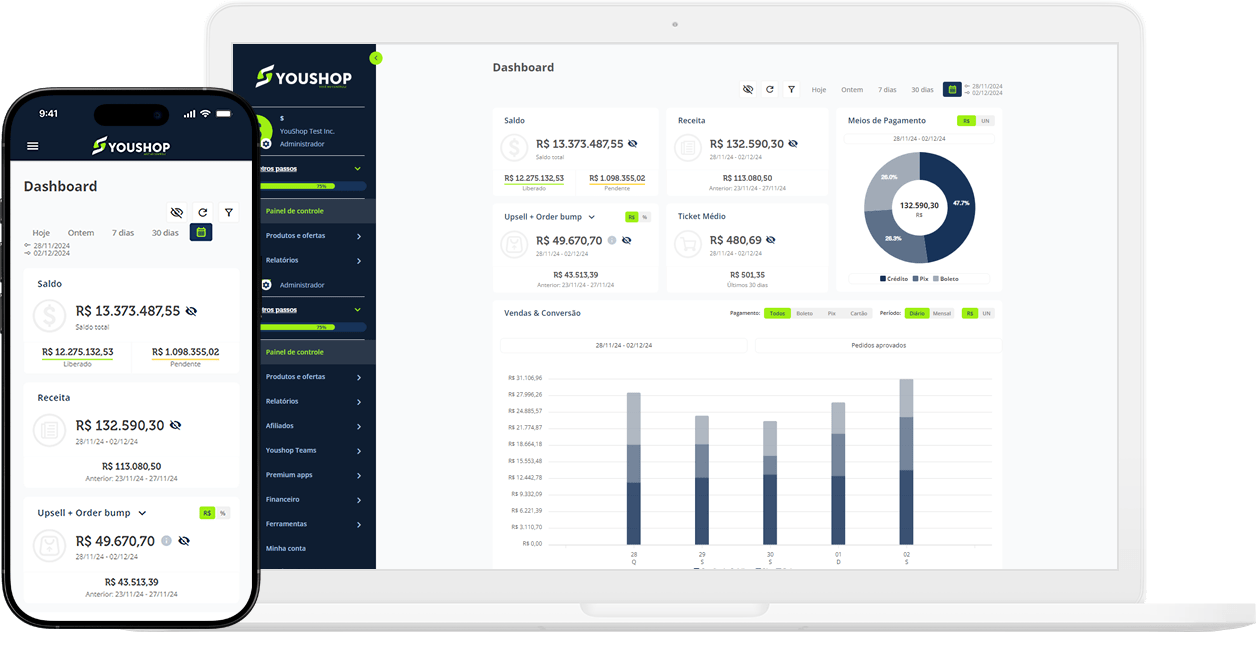This screenshot has width=1260, height=652.
Task: Click the gear icon beside YouShop Test Inc. profile
Action: pyautogui.click(x=266, y=144)
